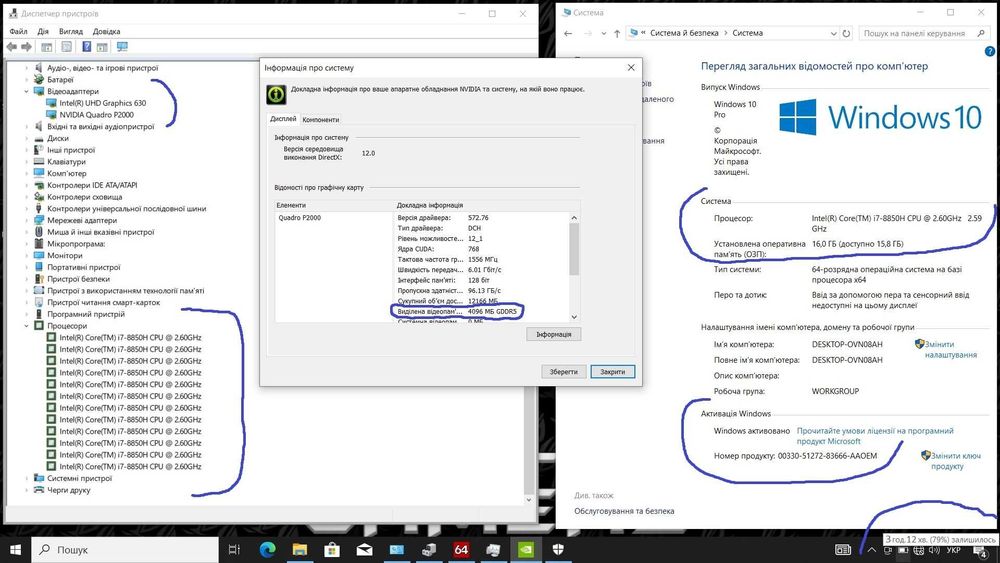Click Змінити настройки link
Viewport: 1000px width, 563px height.
pos(950,349)
